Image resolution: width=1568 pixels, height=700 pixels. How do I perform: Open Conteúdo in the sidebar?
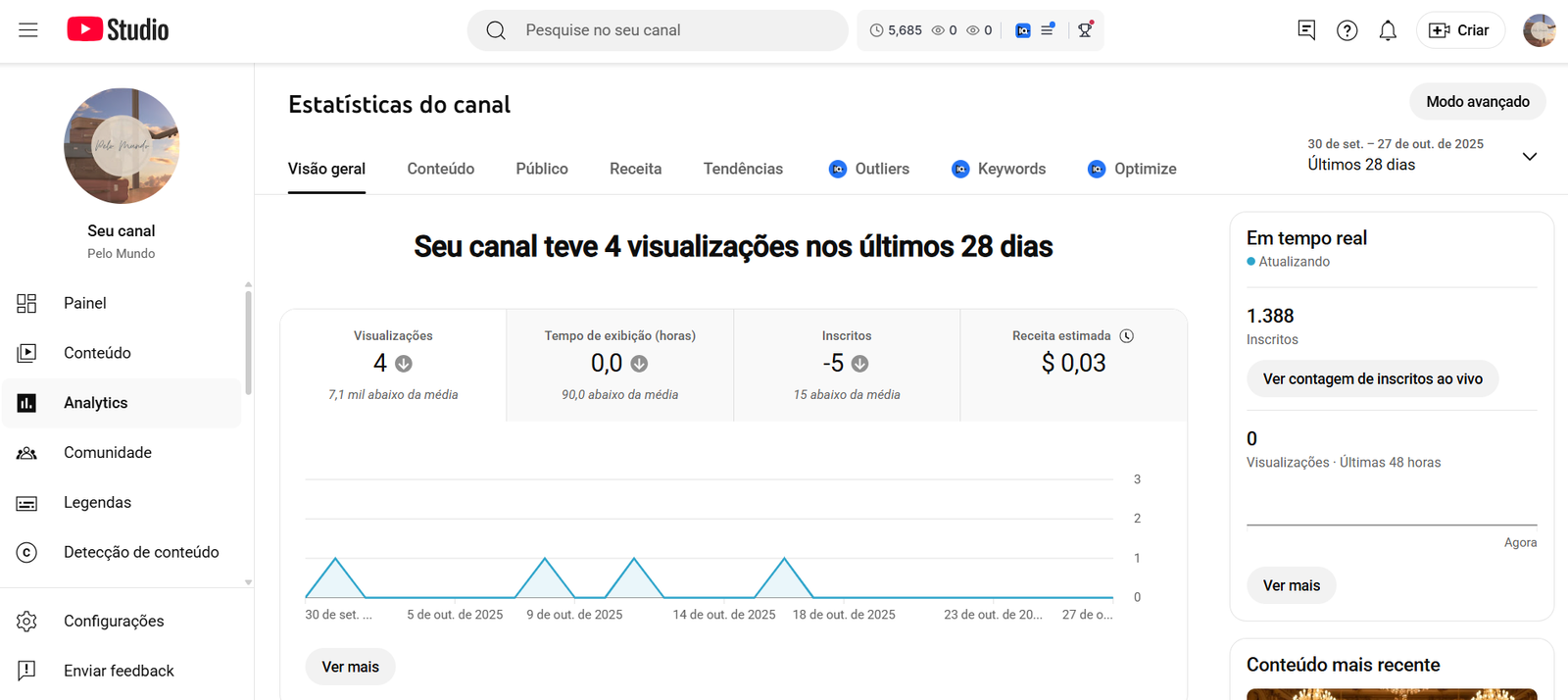(122, 353)
